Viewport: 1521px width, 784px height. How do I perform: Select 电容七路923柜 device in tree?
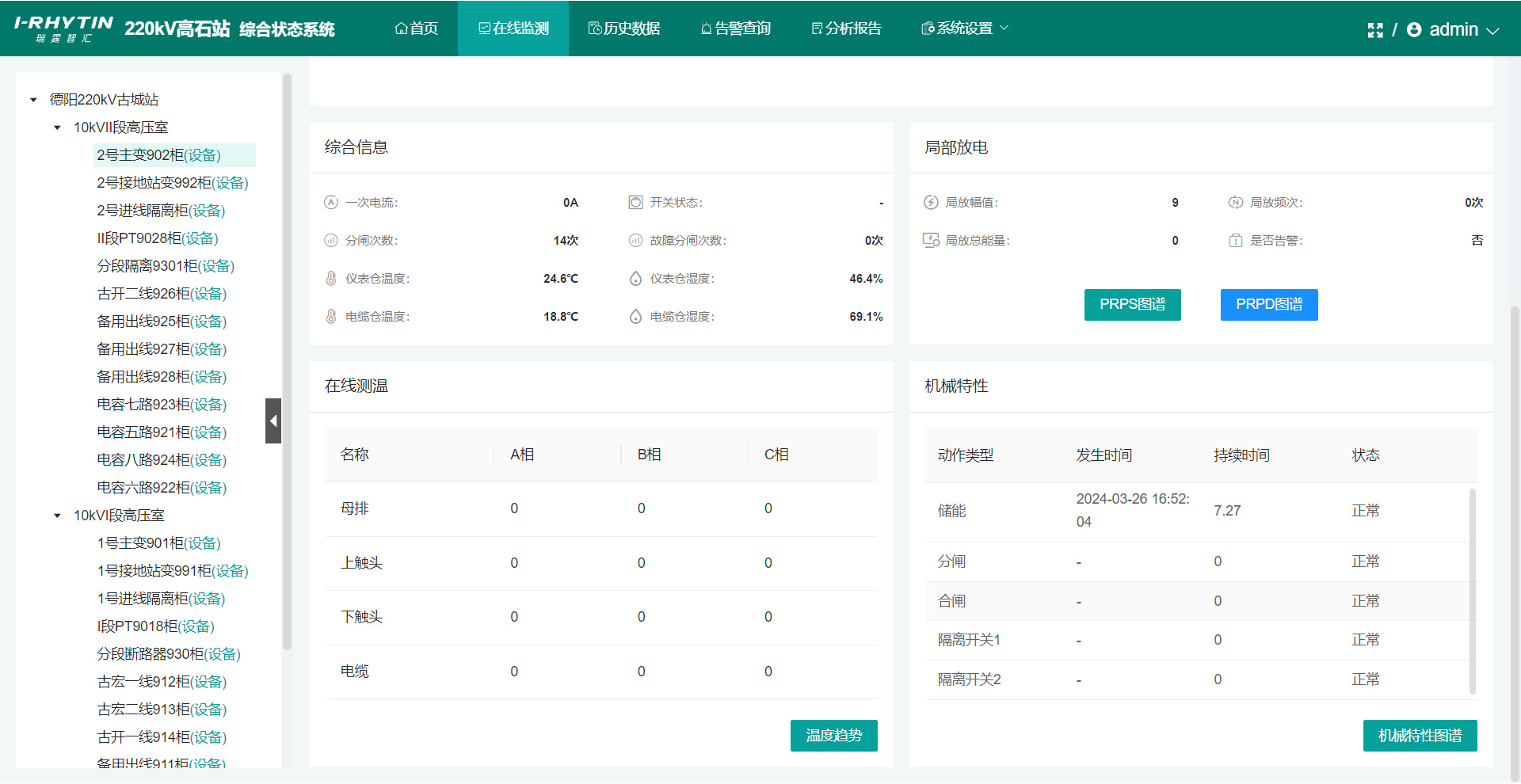pyautogui.click(x=162, y=405)
